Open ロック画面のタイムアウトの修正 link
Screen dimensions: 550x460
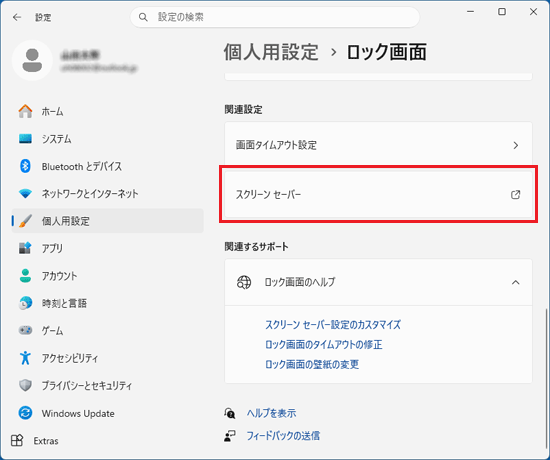[x=323, y=345]
